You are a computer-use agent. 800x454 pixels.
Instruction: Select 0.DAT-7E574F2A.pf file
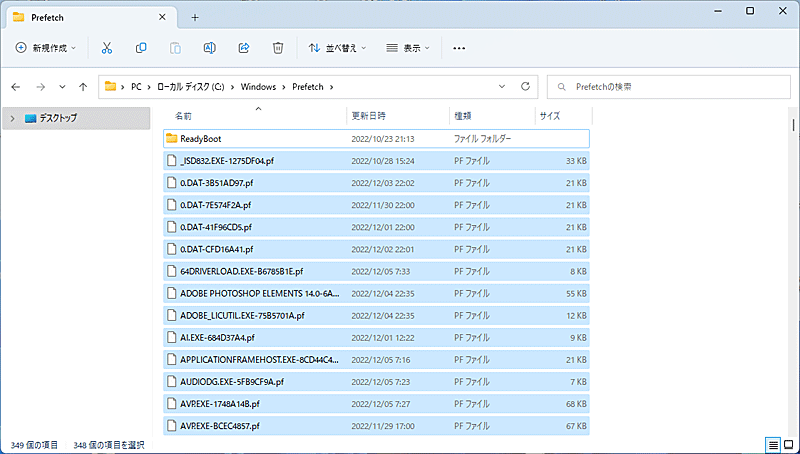pyautogui.click(x=377, y=205)
